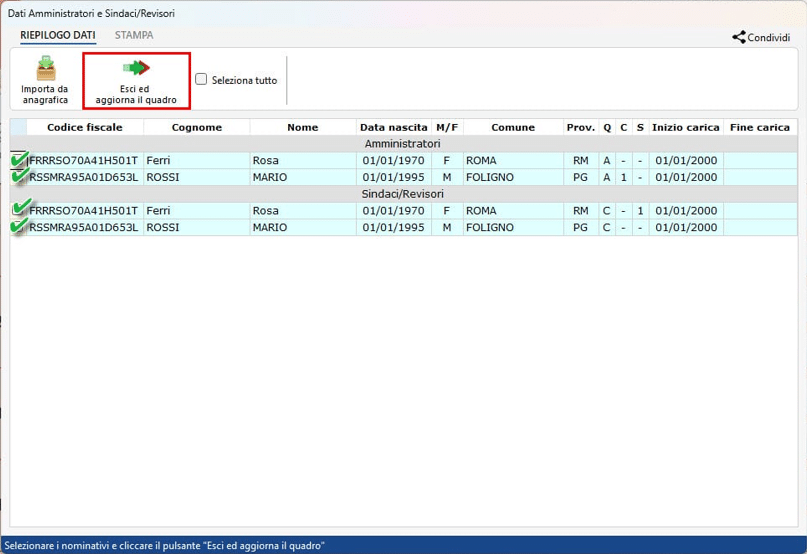Click Q value A for Ferri
807x554 pixels.
coord(607,160)
